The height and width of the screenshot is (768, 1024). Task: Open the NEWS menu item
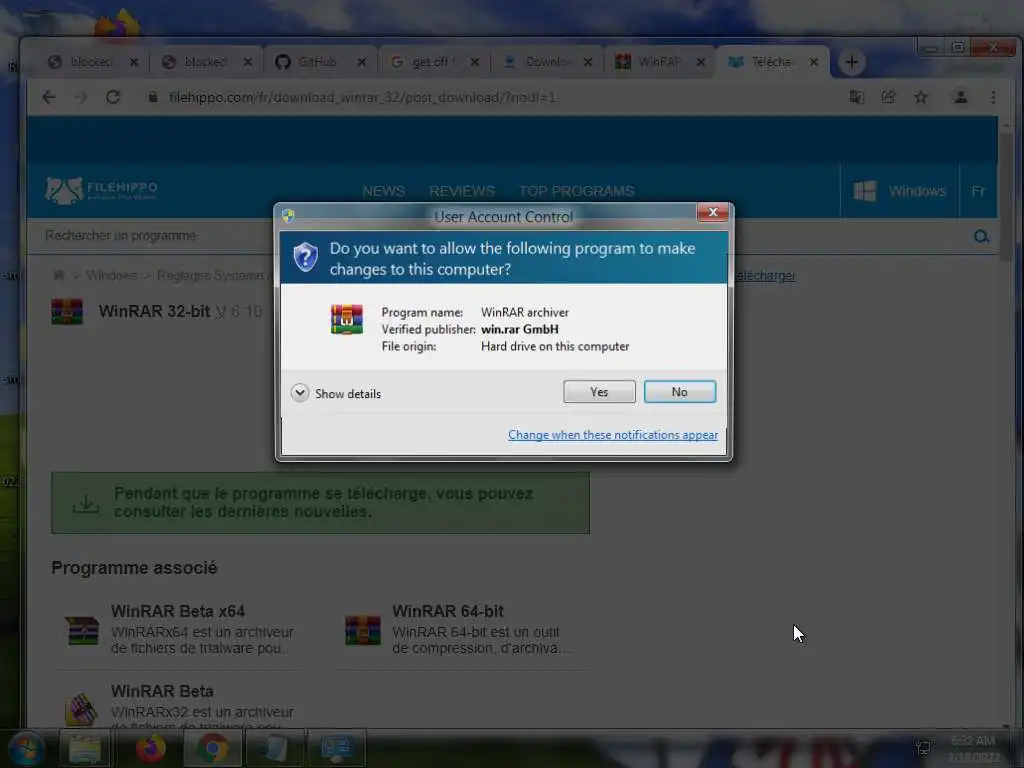point(383,191)
